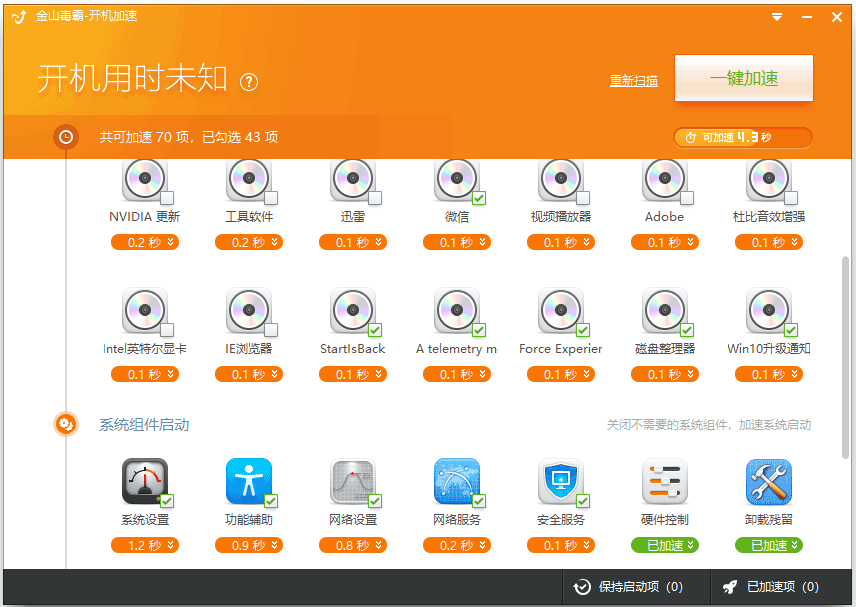Open the 网络服务 globe icon

tap(457, 481)
